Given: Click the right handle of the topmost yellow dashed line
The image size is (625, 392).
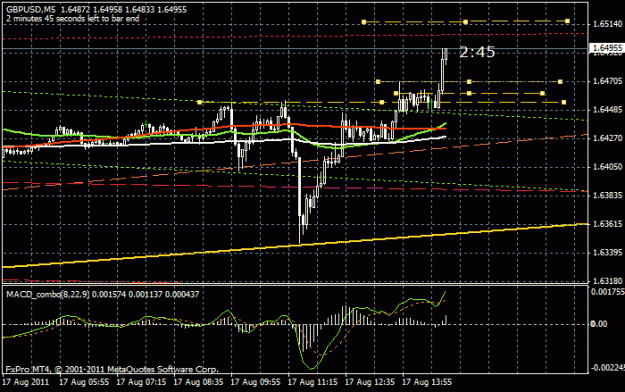Looking at the screenshot, I should 568,21.
